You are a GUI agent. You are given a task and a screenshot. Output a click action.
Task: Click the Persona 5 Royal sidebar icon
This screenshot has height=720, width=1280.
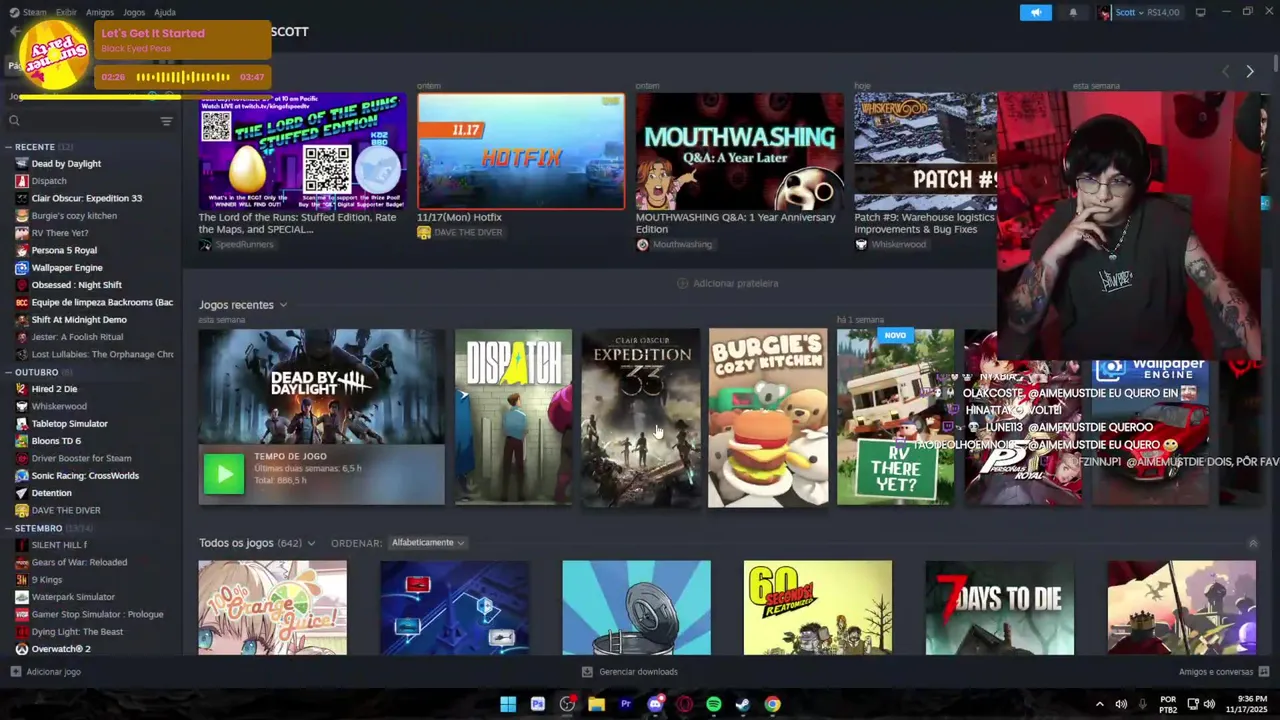(x=22, y=250)
